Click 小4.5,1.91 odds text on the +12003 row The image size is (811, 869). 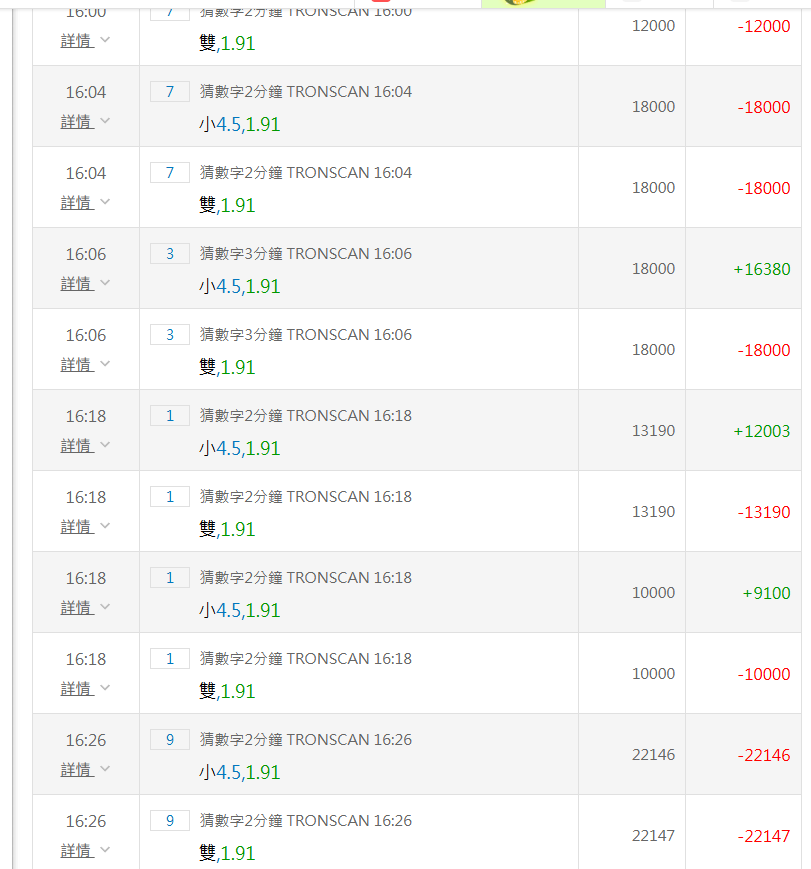(x=239, y=448)
